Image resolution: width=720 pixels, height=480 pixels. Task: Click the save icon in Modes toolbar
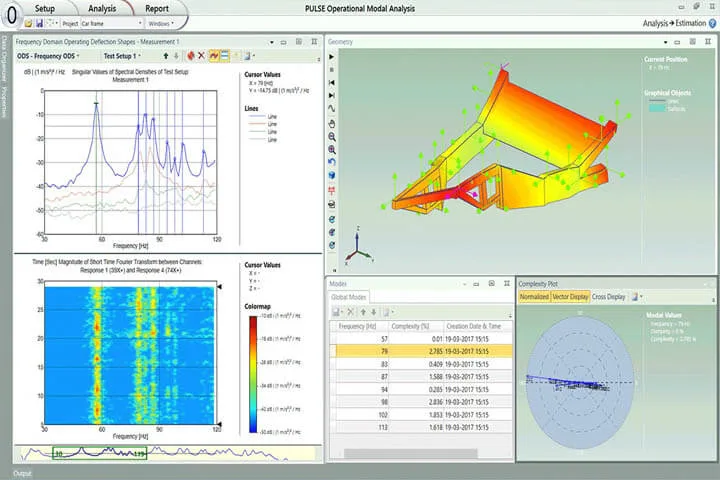point(337,312)
